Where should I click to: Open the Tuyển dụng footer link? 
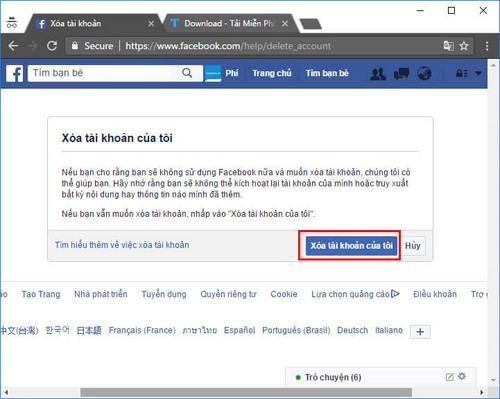click(x=164, y=294)
